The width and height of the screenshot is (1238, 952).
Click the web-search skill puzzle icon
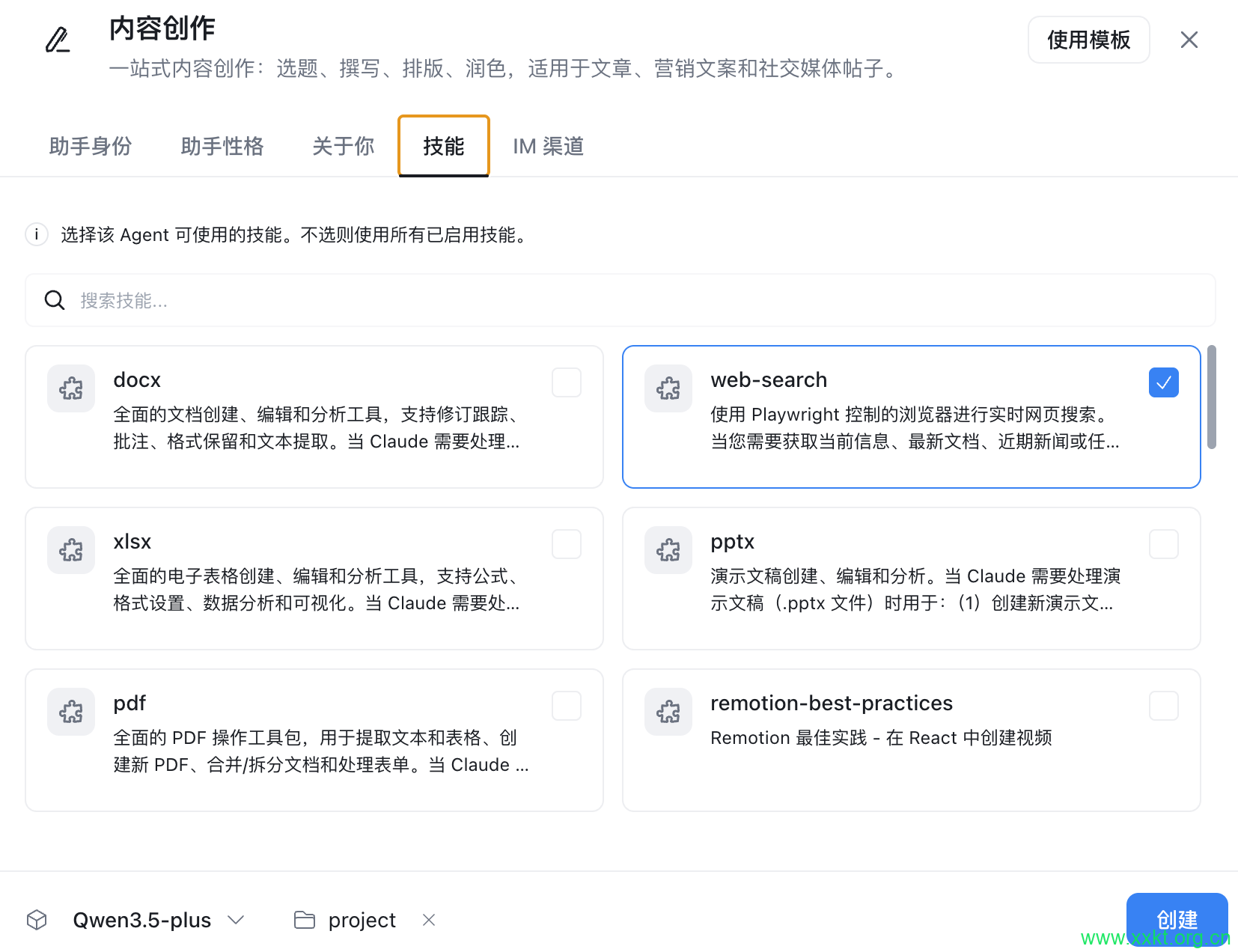tap(668, 388)
